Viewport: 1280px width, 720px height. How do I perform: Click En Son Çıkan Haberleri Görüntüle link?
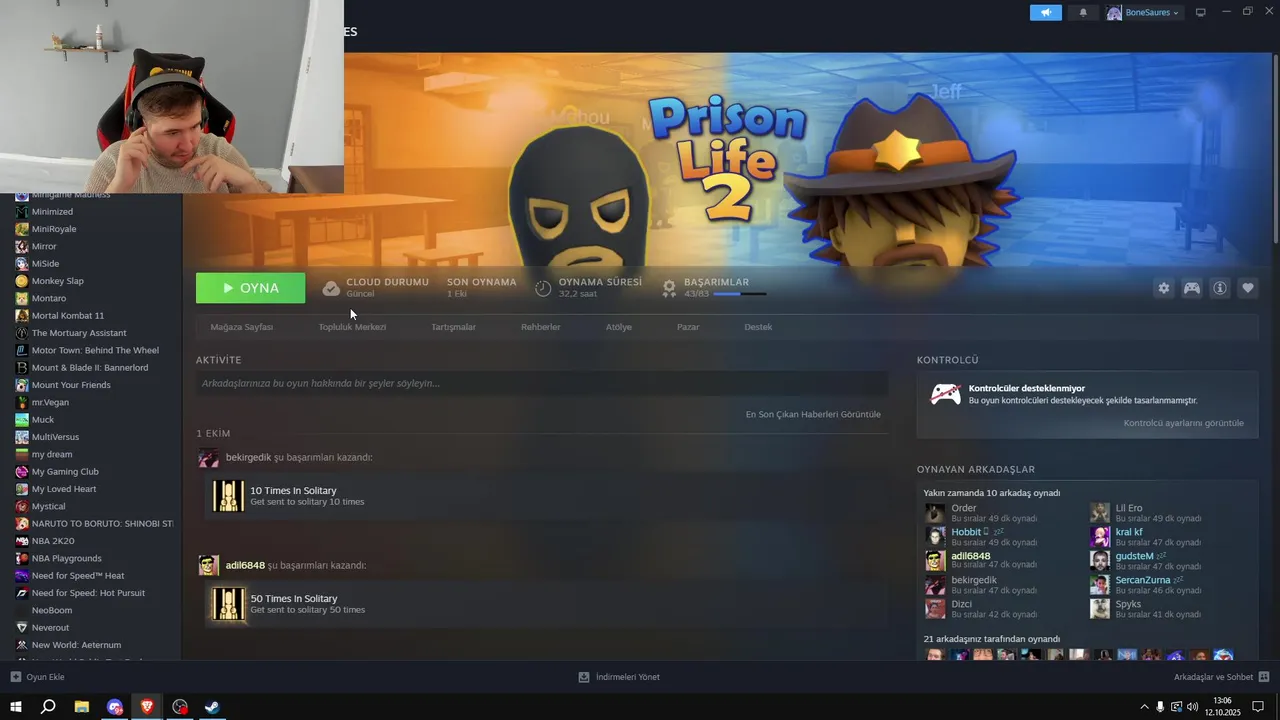[x=813, y=414]
